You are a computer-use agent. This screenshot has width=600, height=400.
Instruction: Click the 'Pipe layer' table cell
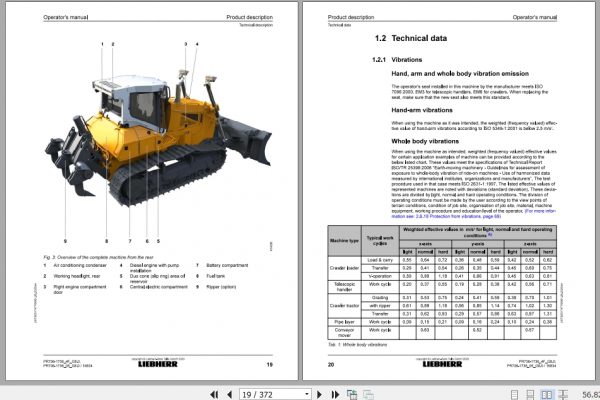[344, 322]
